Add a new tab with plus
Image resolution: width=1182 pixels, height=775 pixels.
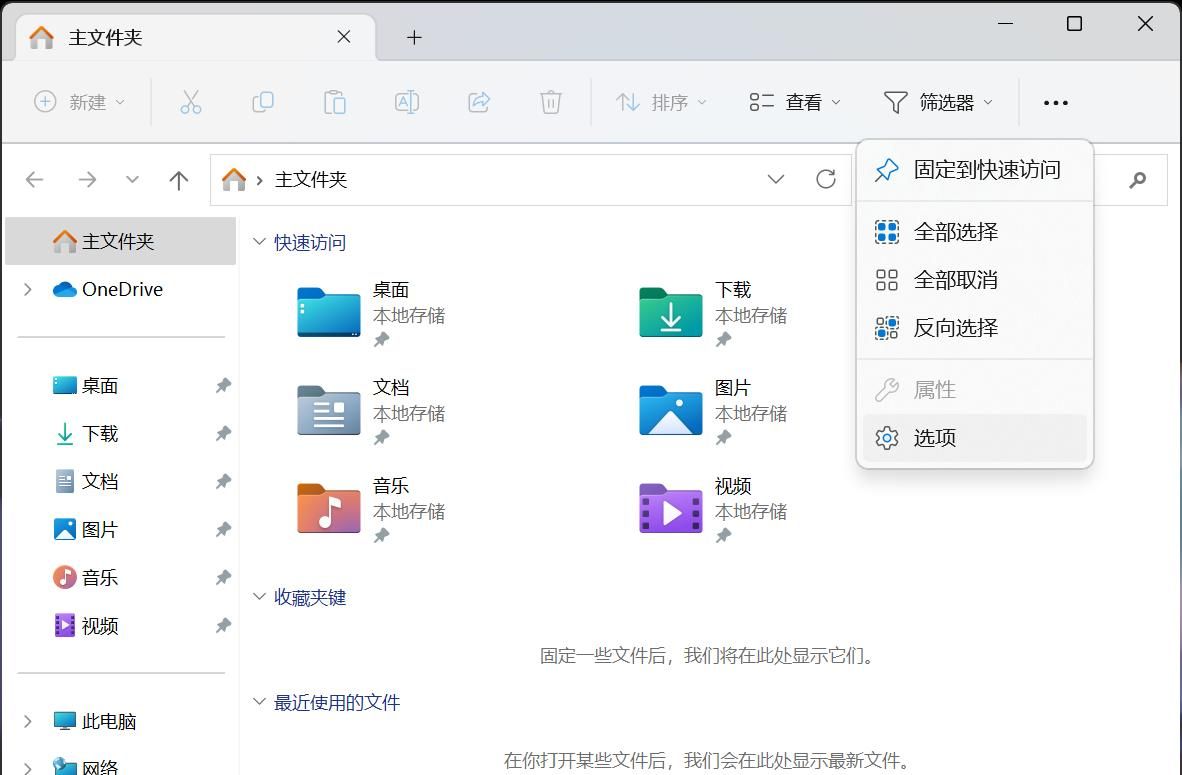click(x=414, y=37)
